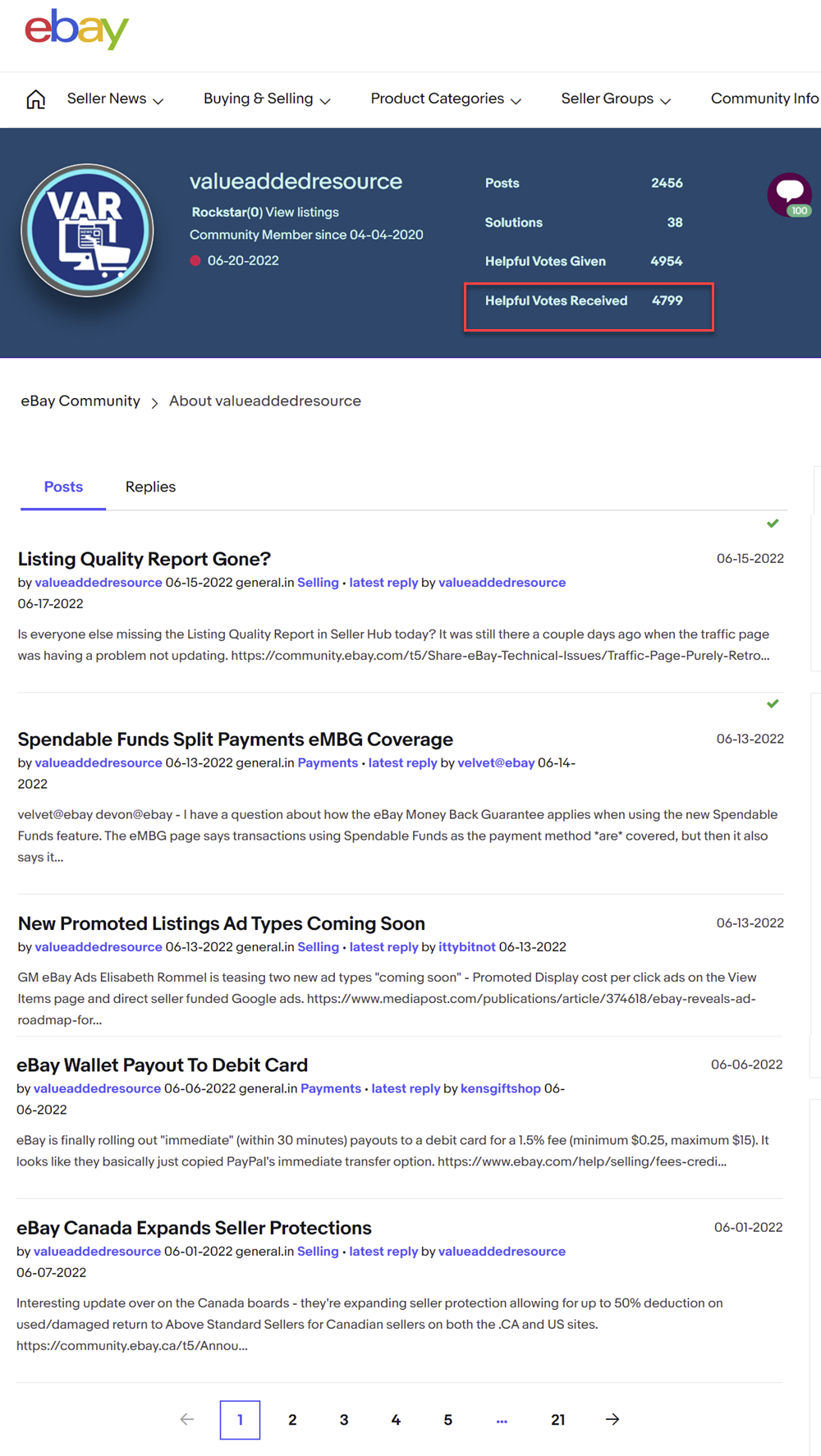The image size is (821, 1456).
Task: Open kensgiftshop user profile link
Action: tap(501, 1088)
